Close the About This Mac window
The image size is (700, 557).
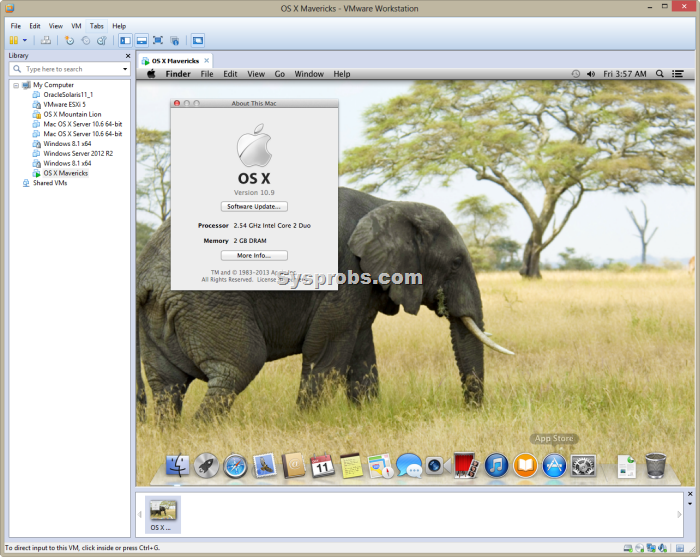(x=177, y=104)
